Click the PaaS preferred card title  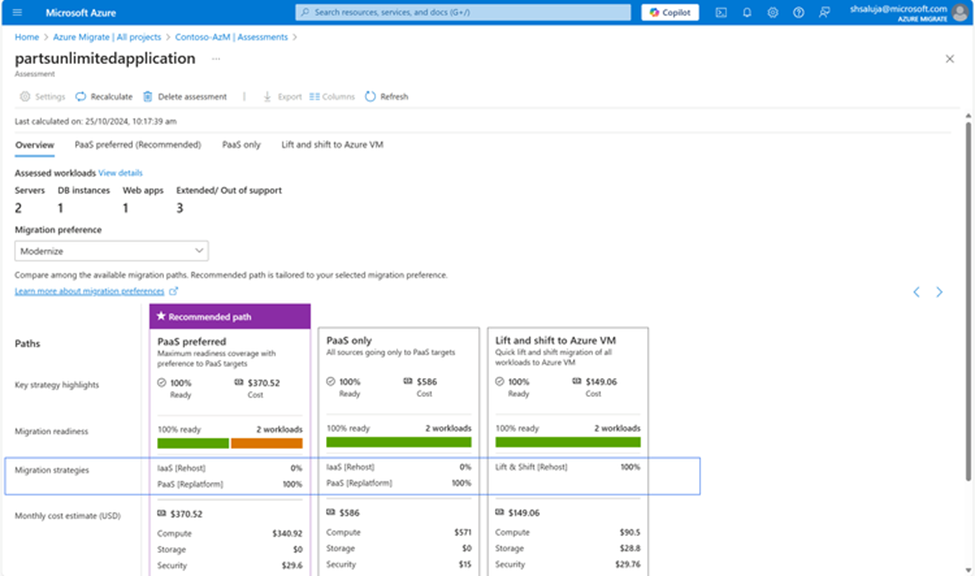pos(192,341)
